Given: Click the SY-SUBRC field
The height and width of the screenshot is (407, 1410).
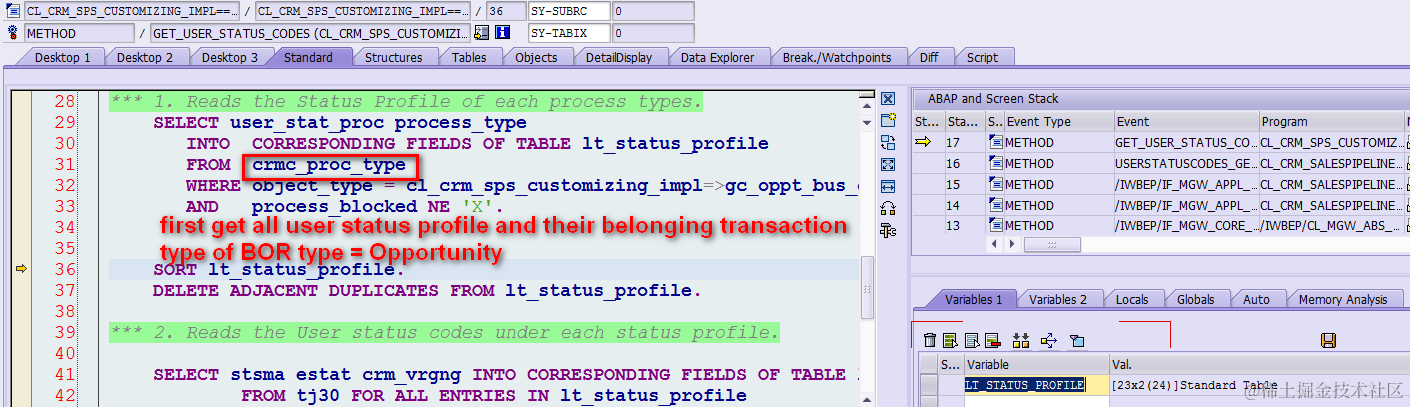Looking at the screenshot, I should [x=568, y=11].
